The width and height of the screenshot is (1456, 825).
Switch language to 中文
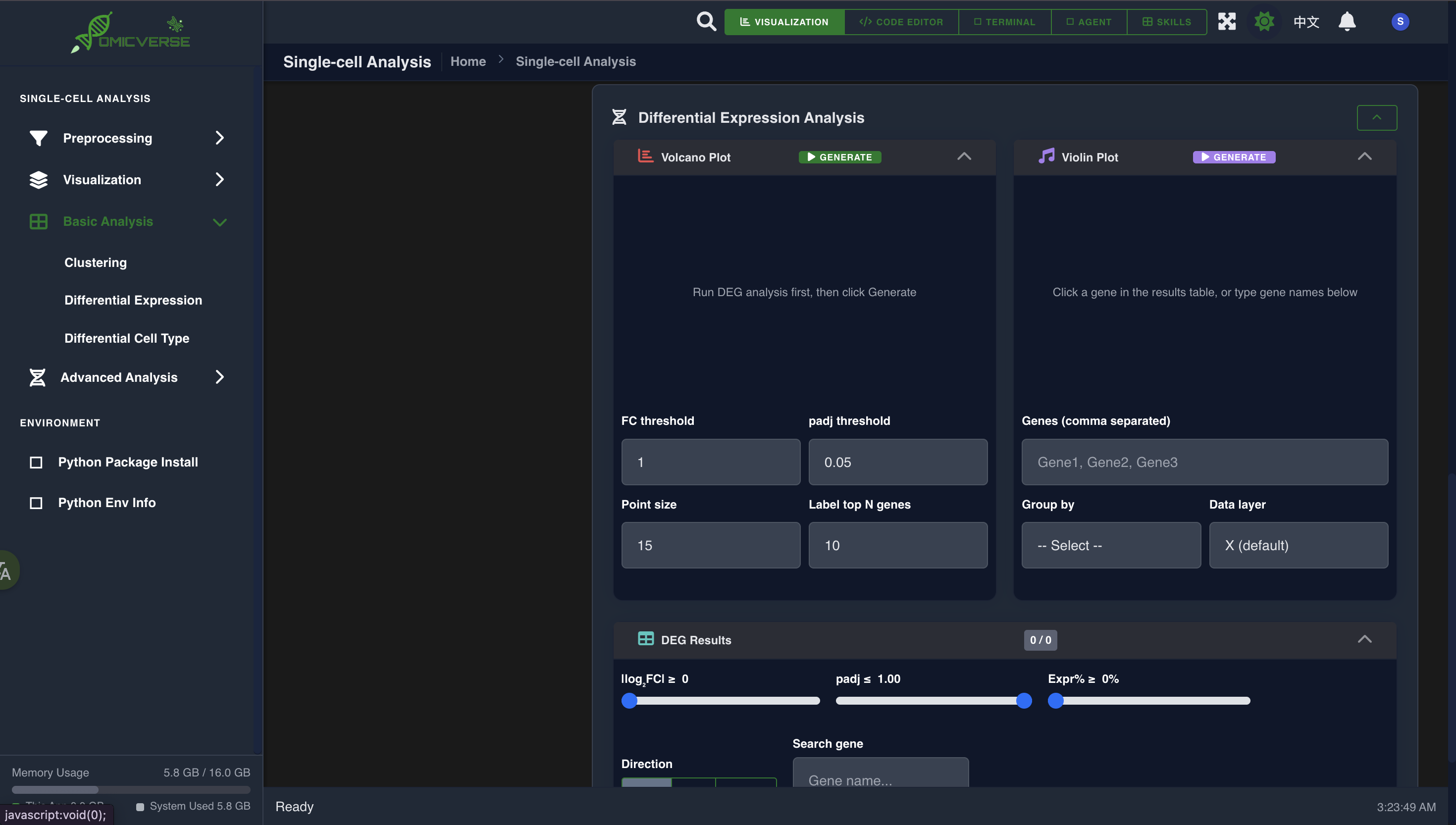pos(1306,21)
